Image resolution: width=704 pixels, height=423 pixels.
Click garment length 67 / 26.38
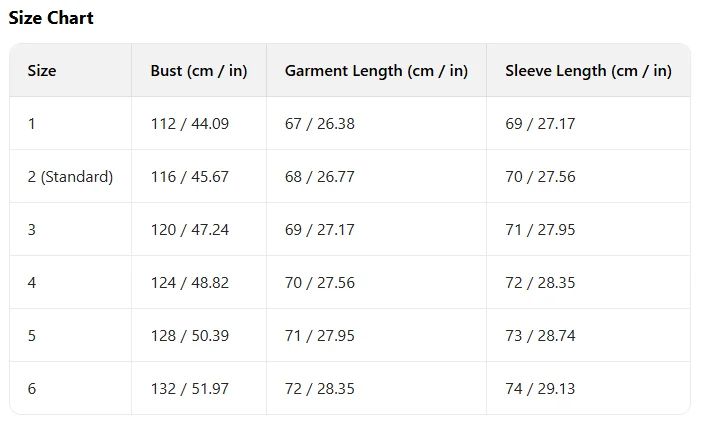(319, 124)
